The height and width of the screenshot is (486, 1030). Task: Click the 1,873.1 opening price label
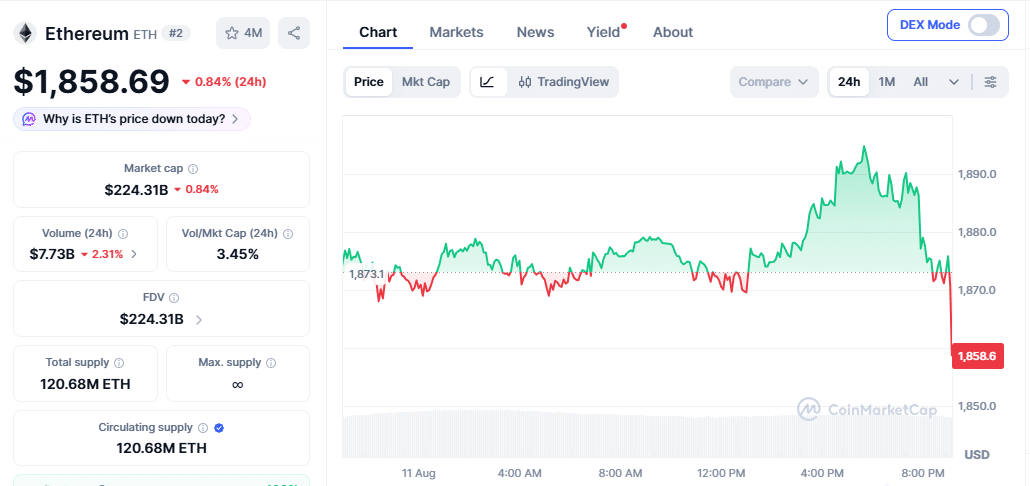point(367,274)
